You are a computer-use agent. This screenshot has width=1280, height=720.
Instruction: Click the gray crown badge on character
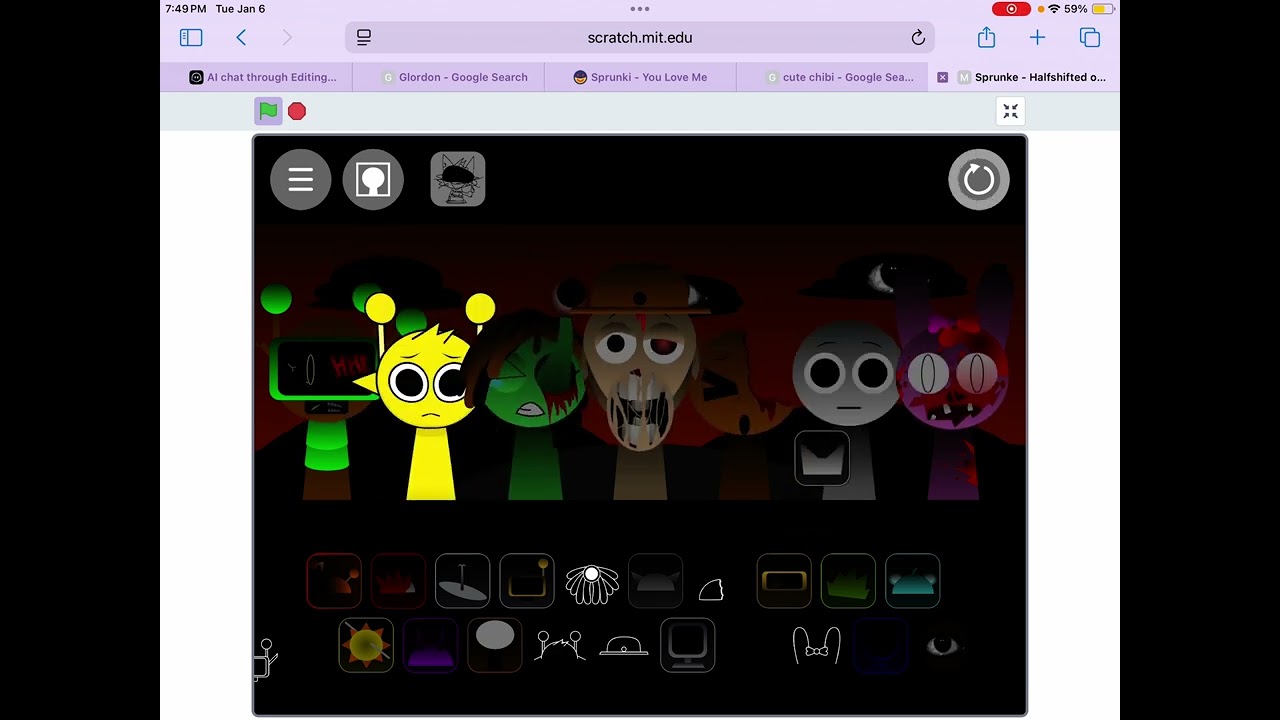(x=822, y=459)
